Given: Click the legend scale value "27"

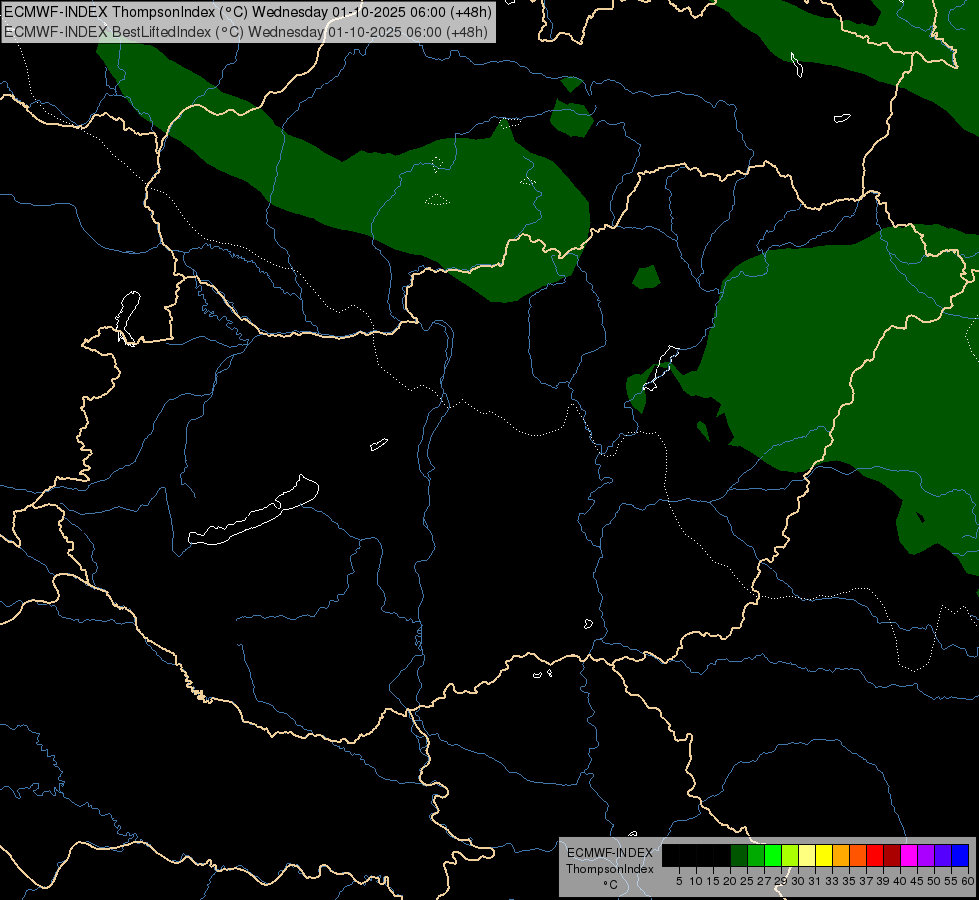Looking at the screenshot, I should [764, 881].
